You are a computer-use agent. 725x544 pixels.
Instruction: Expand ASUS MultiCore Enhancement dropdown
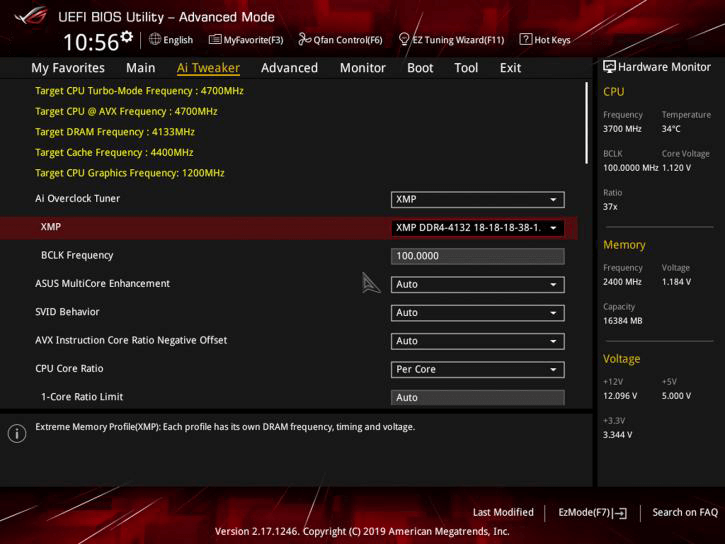tap(477, 284)
